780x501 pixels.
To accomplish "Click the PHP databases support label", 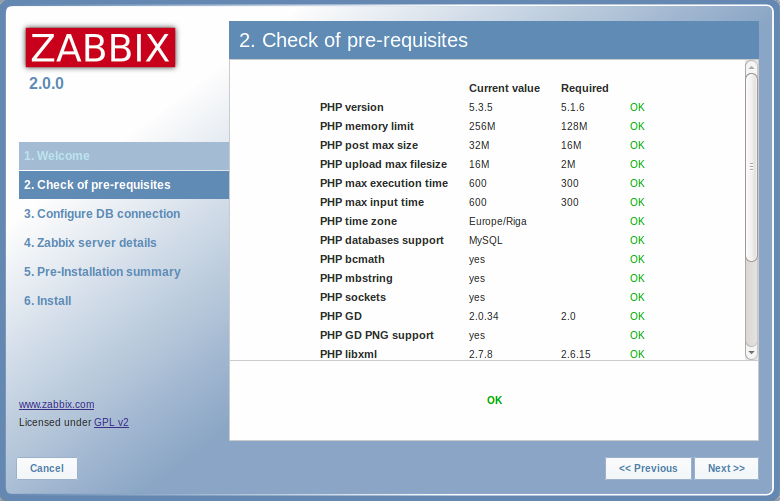I will tap(382, 240).
